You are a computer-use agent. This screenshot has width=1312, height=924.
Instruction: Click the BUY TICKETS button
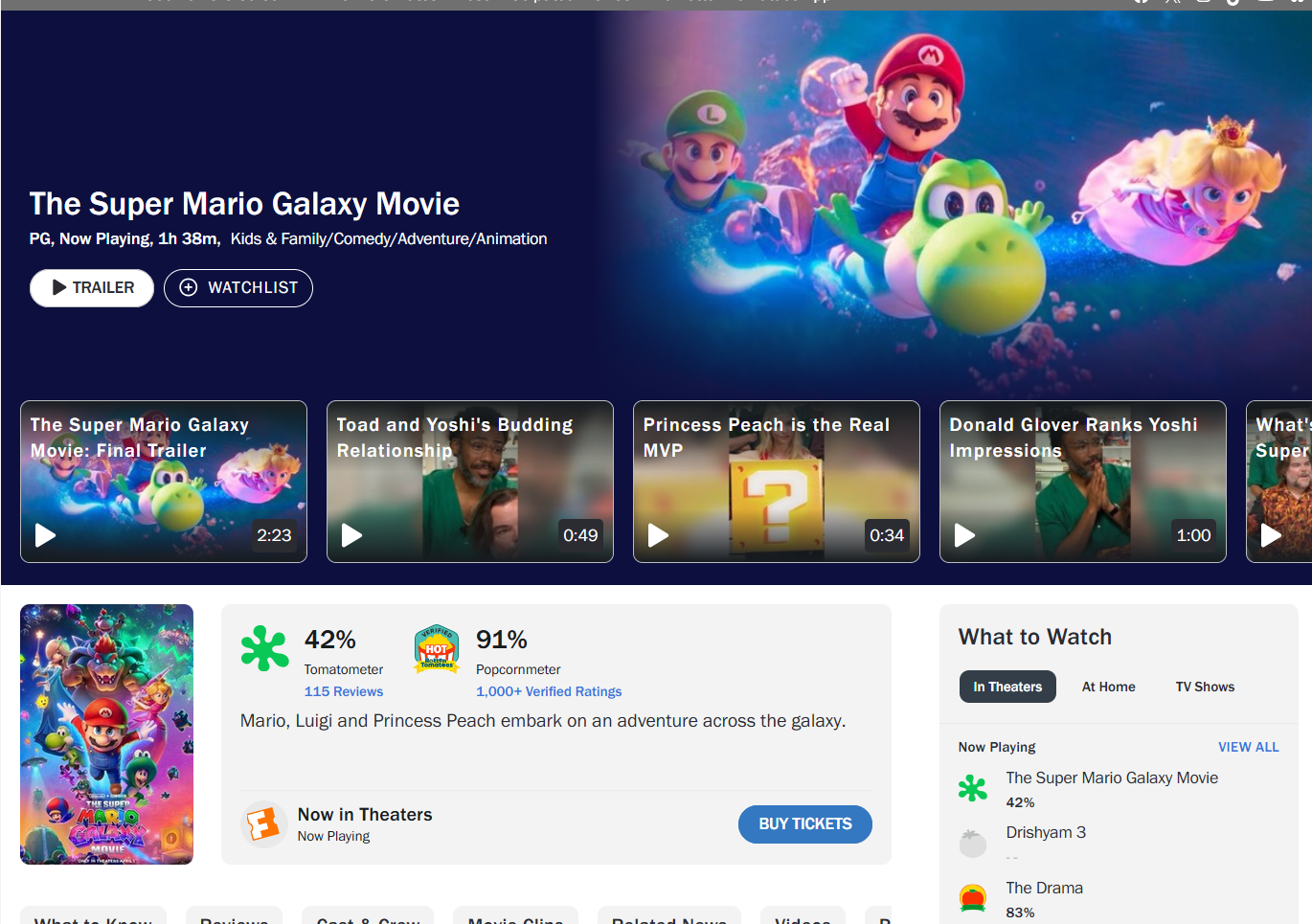(x=805, y=824)
